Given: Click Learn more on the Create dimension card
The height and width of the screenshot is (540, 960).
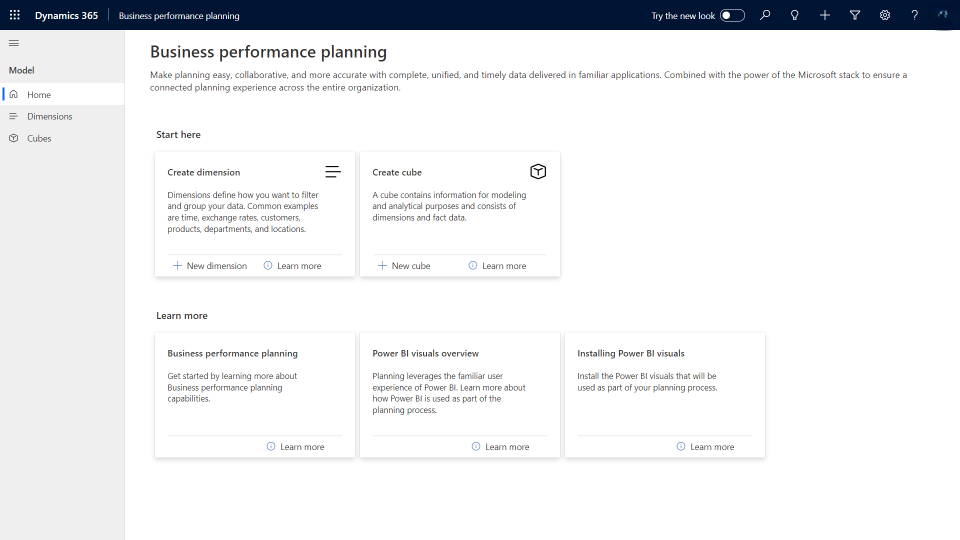Looking at the screenshot, I should pos(293,266).
